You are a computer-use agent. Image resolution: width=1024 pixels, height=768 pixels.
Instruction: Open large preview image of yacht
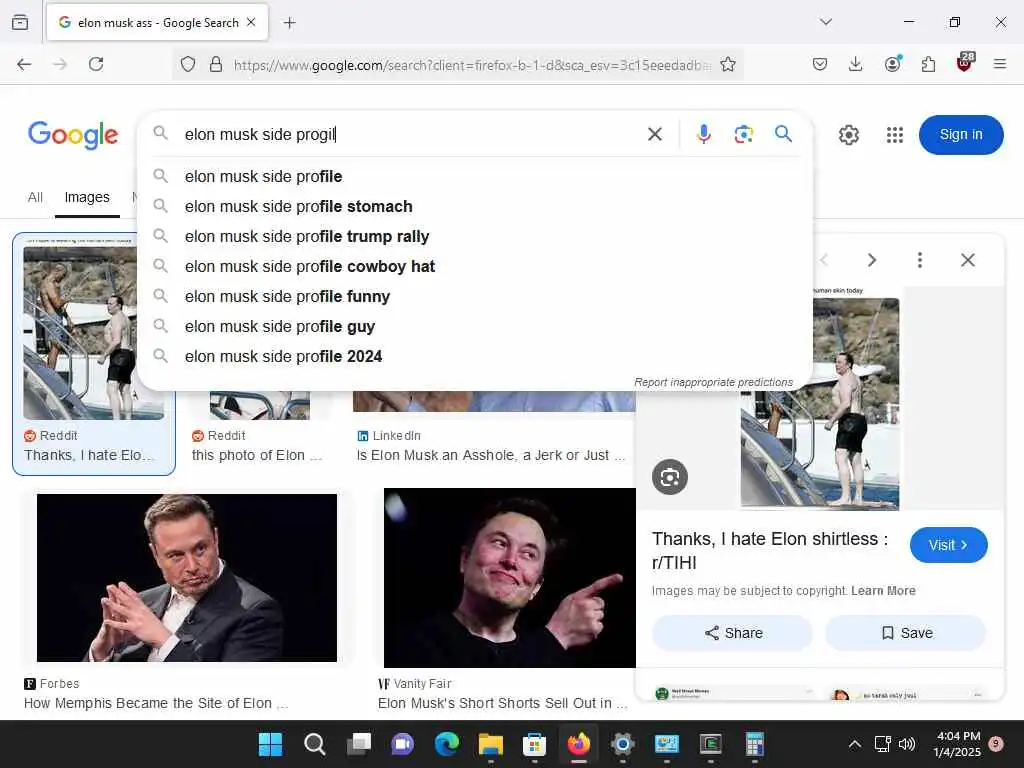(820, 400)
